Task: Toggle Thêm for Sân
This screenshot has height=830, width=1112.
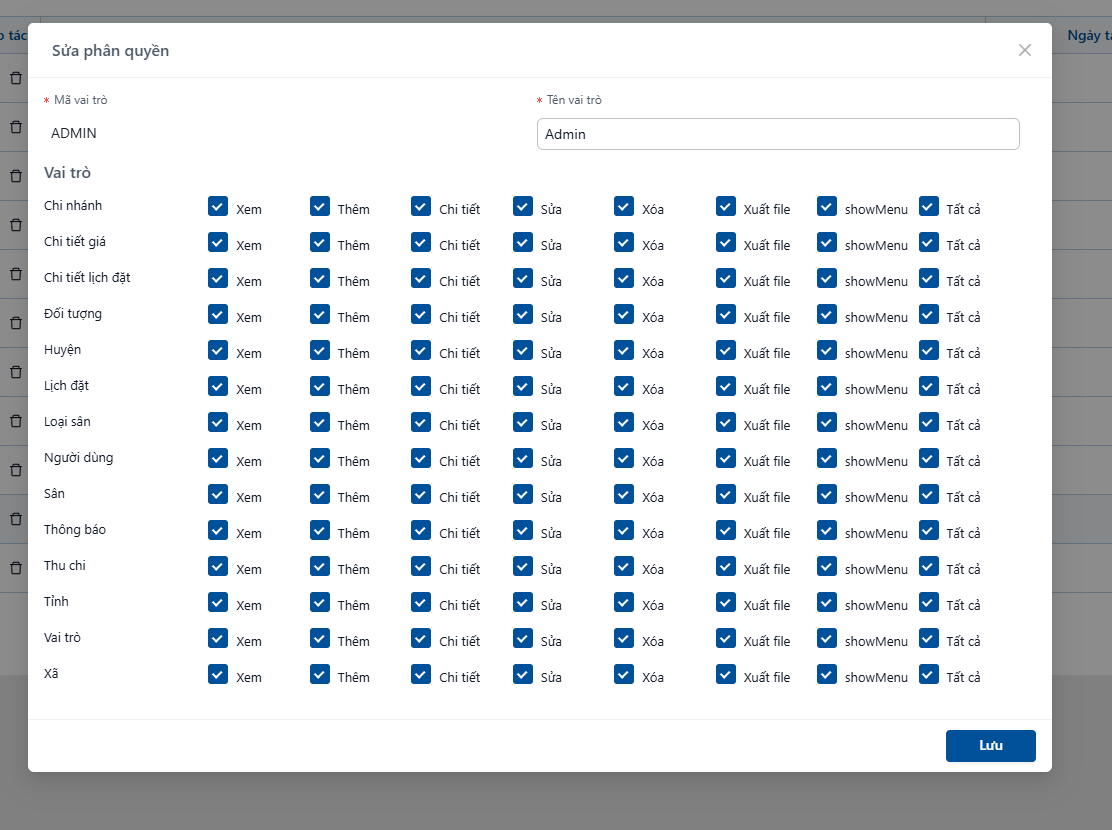Action: (x=320, y=494)
